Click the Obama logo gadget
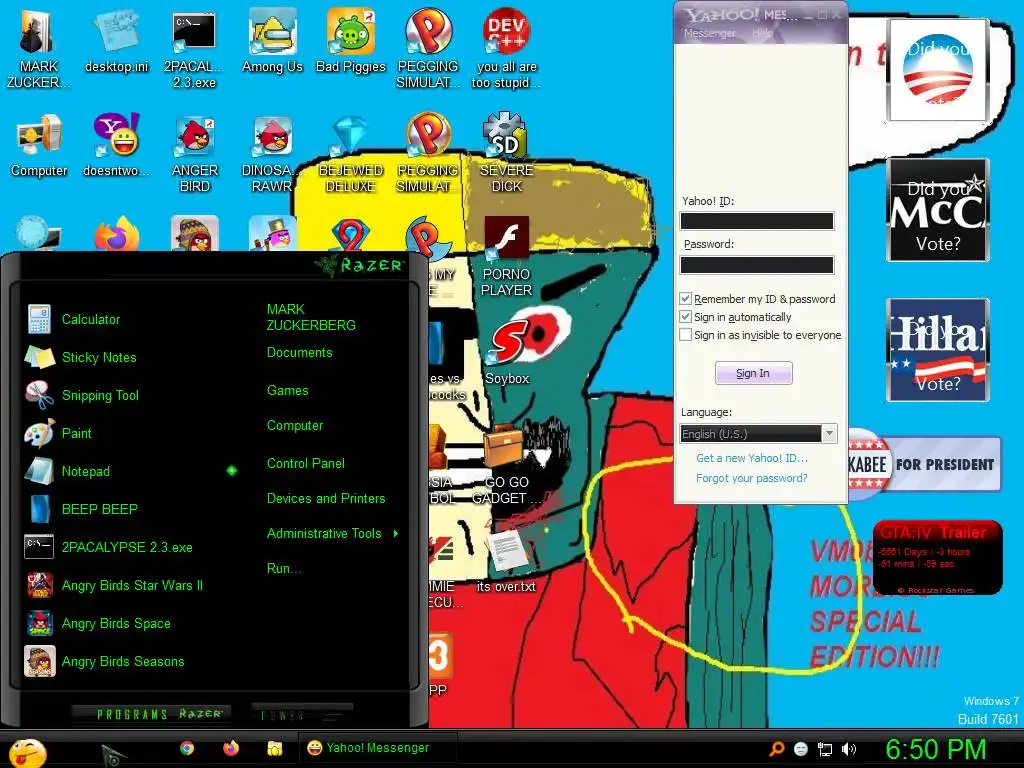1024x768 pixels. (938, 70)
